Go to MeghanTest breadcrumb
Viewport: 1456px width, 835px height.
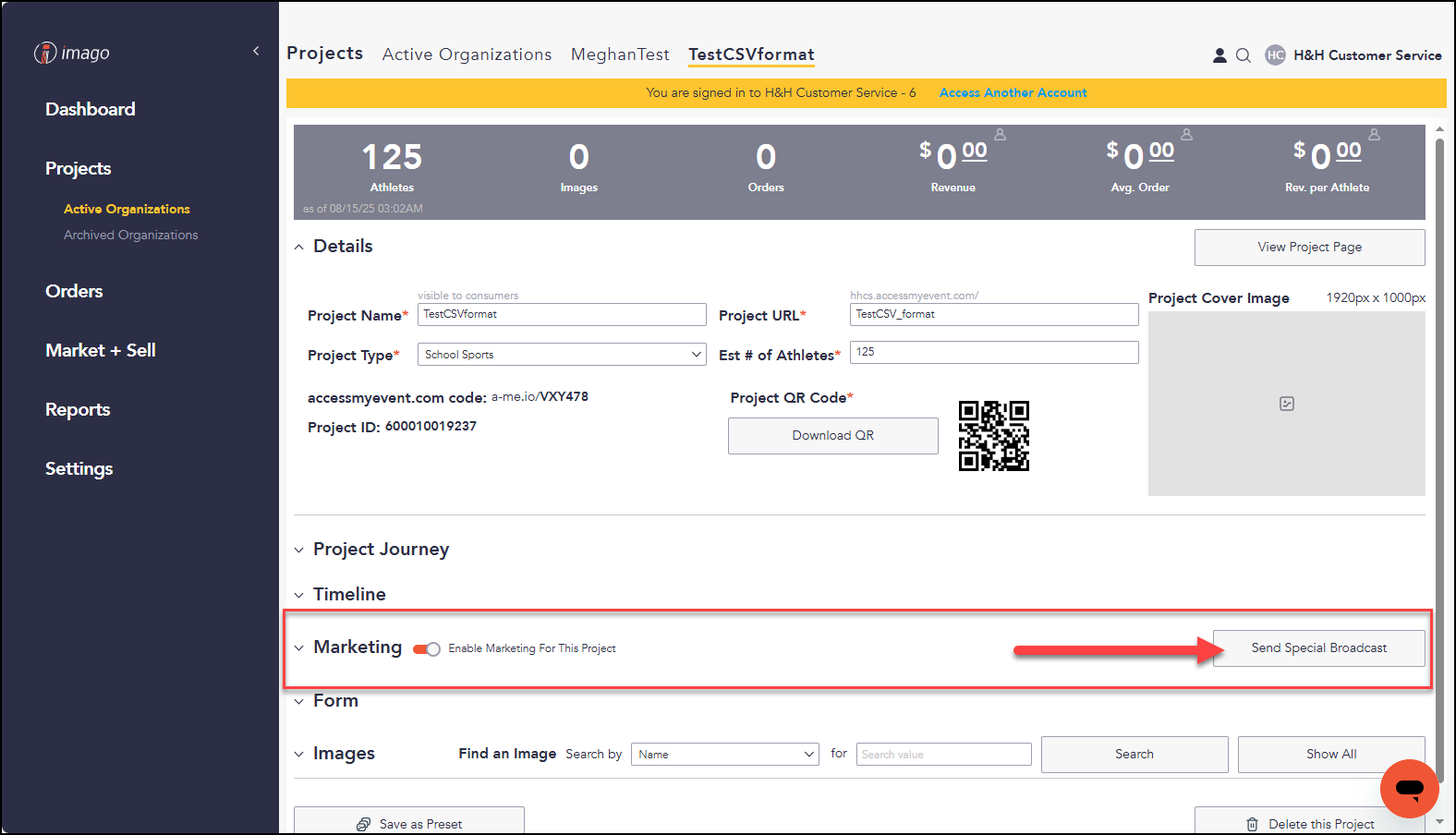pos(620,54)
